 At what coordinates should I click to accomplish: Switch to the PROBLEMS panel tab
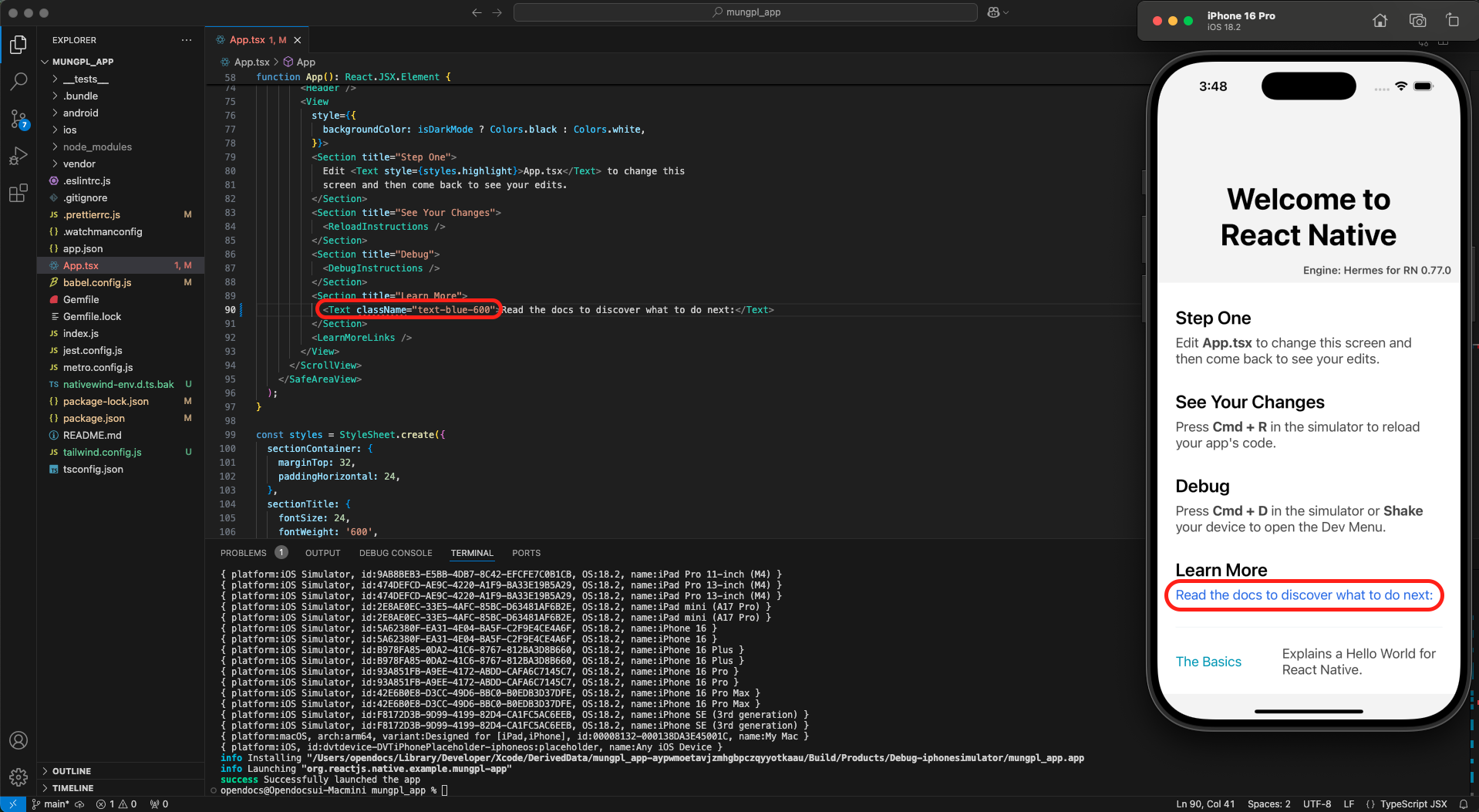(244, 553)
